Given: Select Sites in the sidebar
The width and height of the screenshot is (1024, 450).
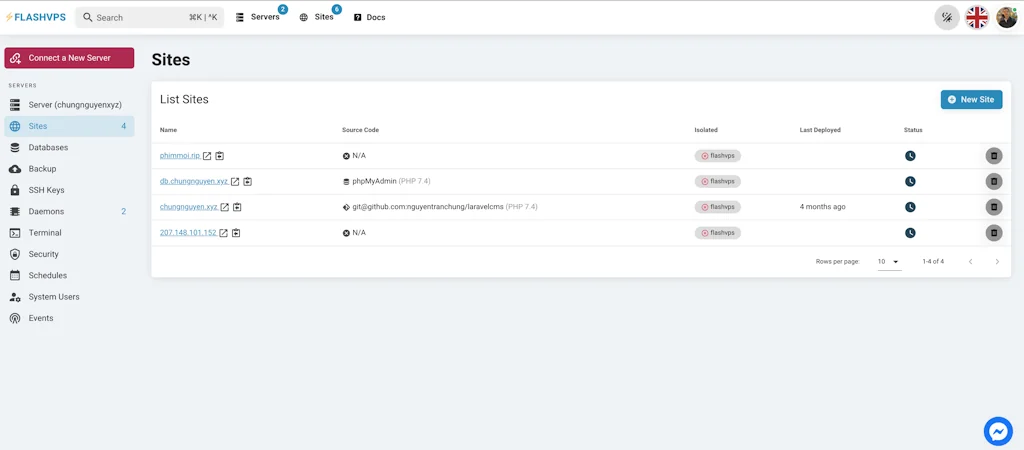Looking at the screenshot, I should pos(69,126).
